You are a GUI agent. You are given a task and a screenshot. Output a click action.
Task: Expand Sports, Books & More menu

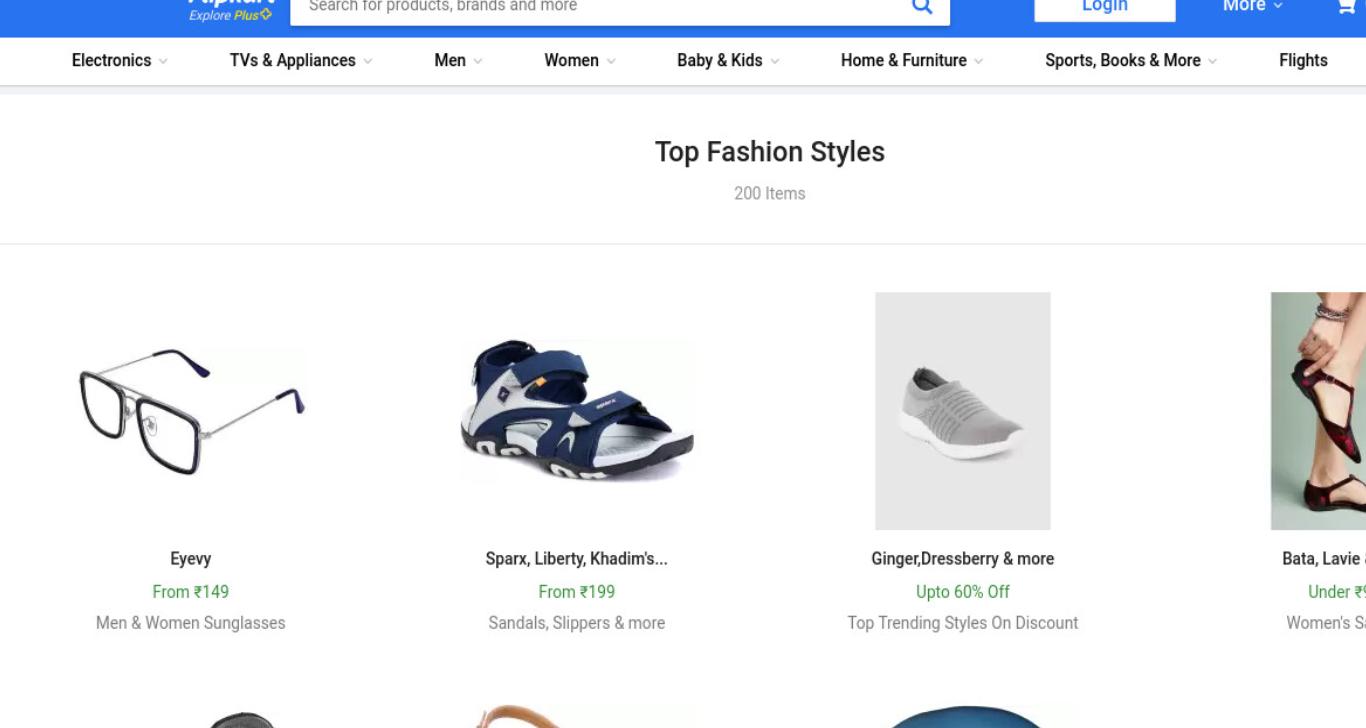coord(1131,60)
